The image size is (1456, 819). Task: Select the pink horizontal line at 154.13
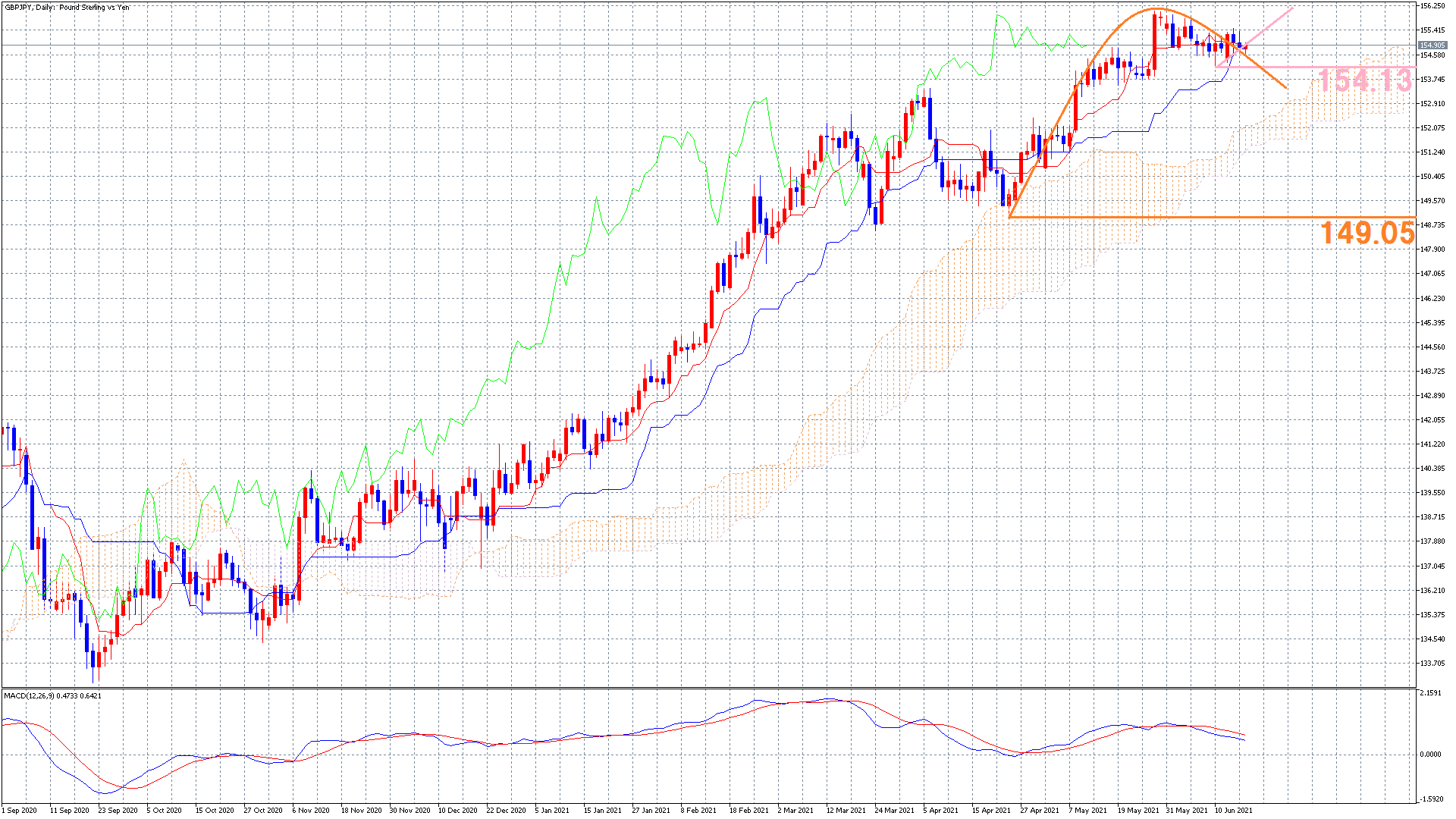(x=1314, y=67)
